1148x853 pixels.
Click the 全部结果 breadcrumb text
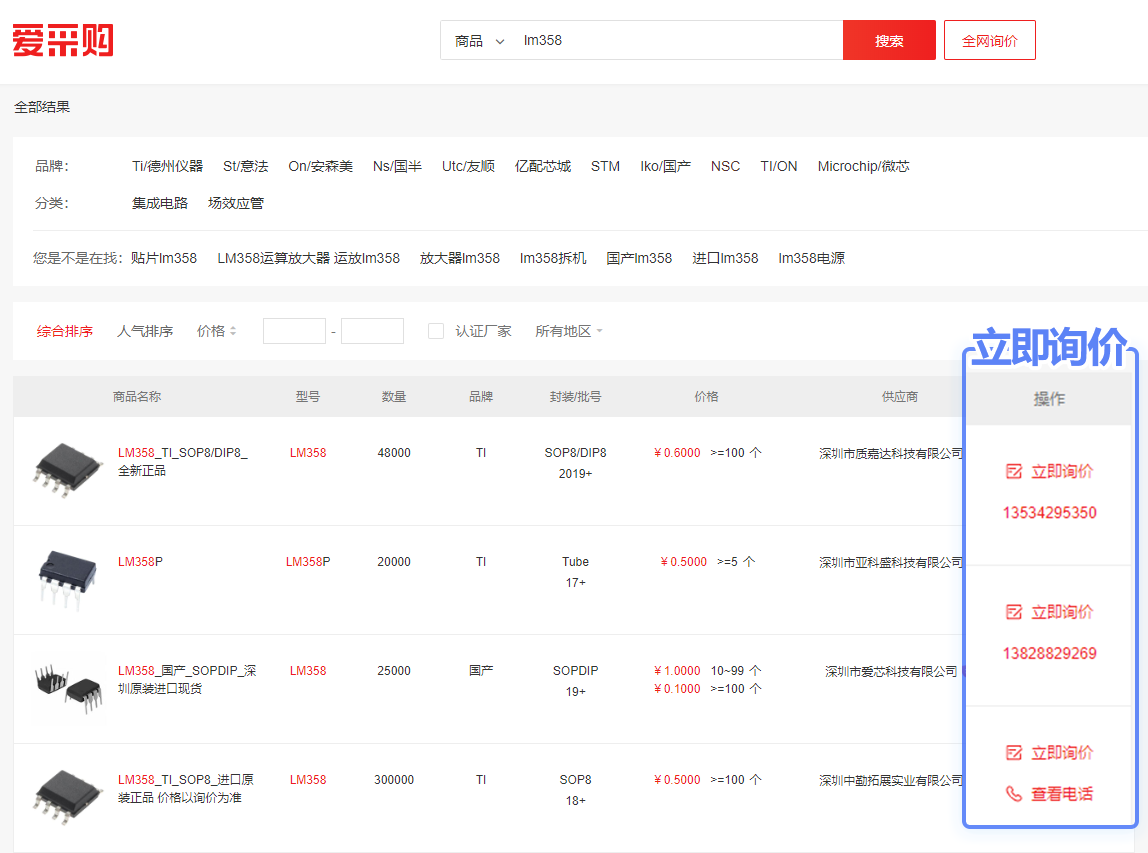point(42,107)
